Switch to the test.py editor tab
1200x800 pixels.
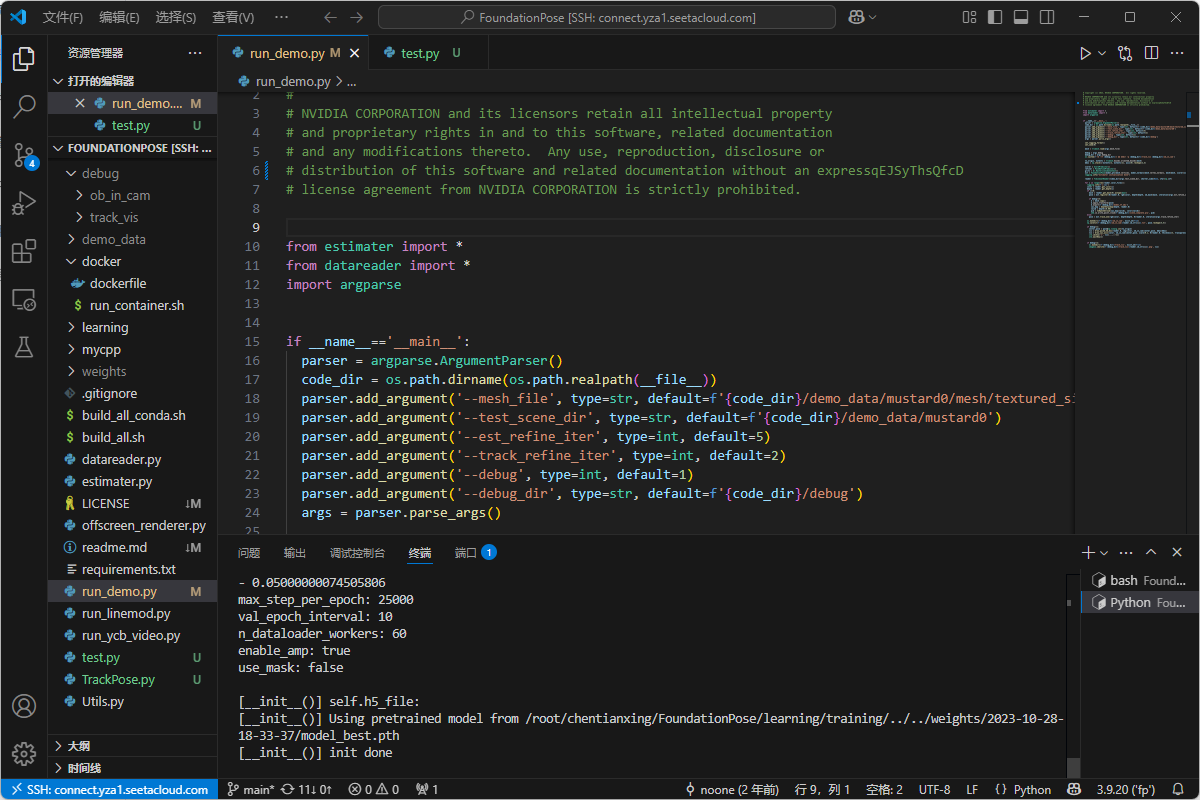[420, 53]
